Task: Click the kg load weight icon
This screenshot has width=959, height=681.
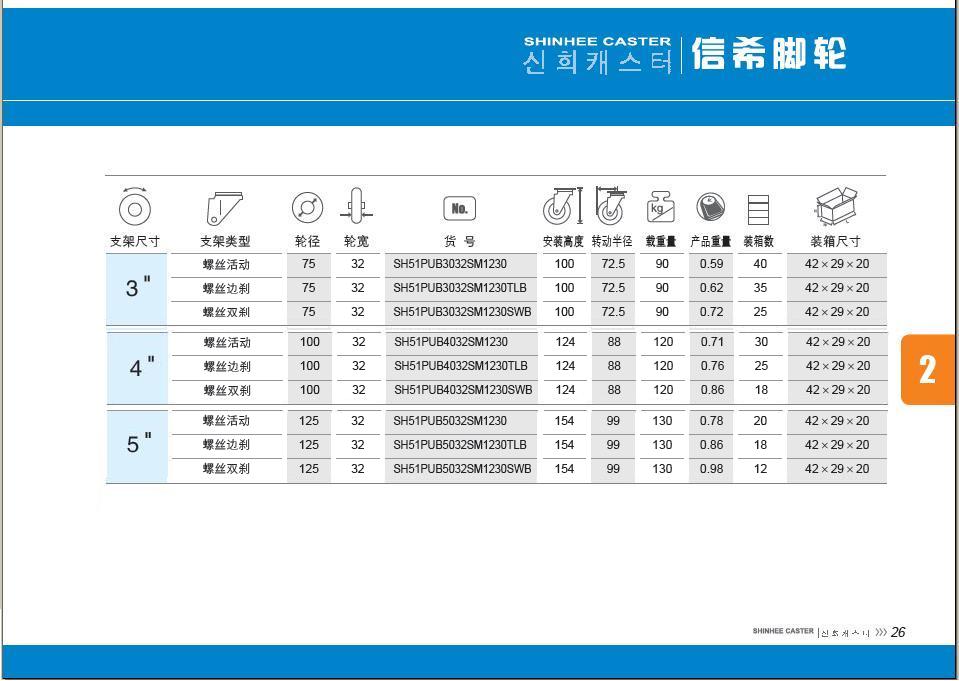Action: pos(661,208)
